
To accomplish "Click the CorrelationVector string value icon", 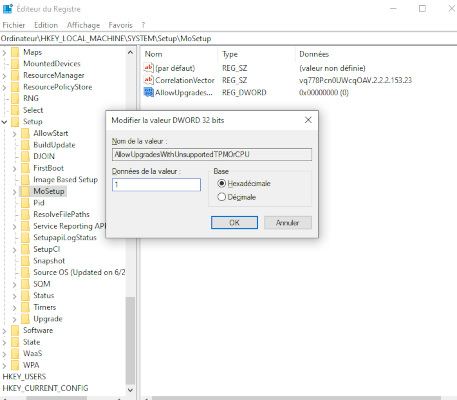I will click(x=148, y=80).
